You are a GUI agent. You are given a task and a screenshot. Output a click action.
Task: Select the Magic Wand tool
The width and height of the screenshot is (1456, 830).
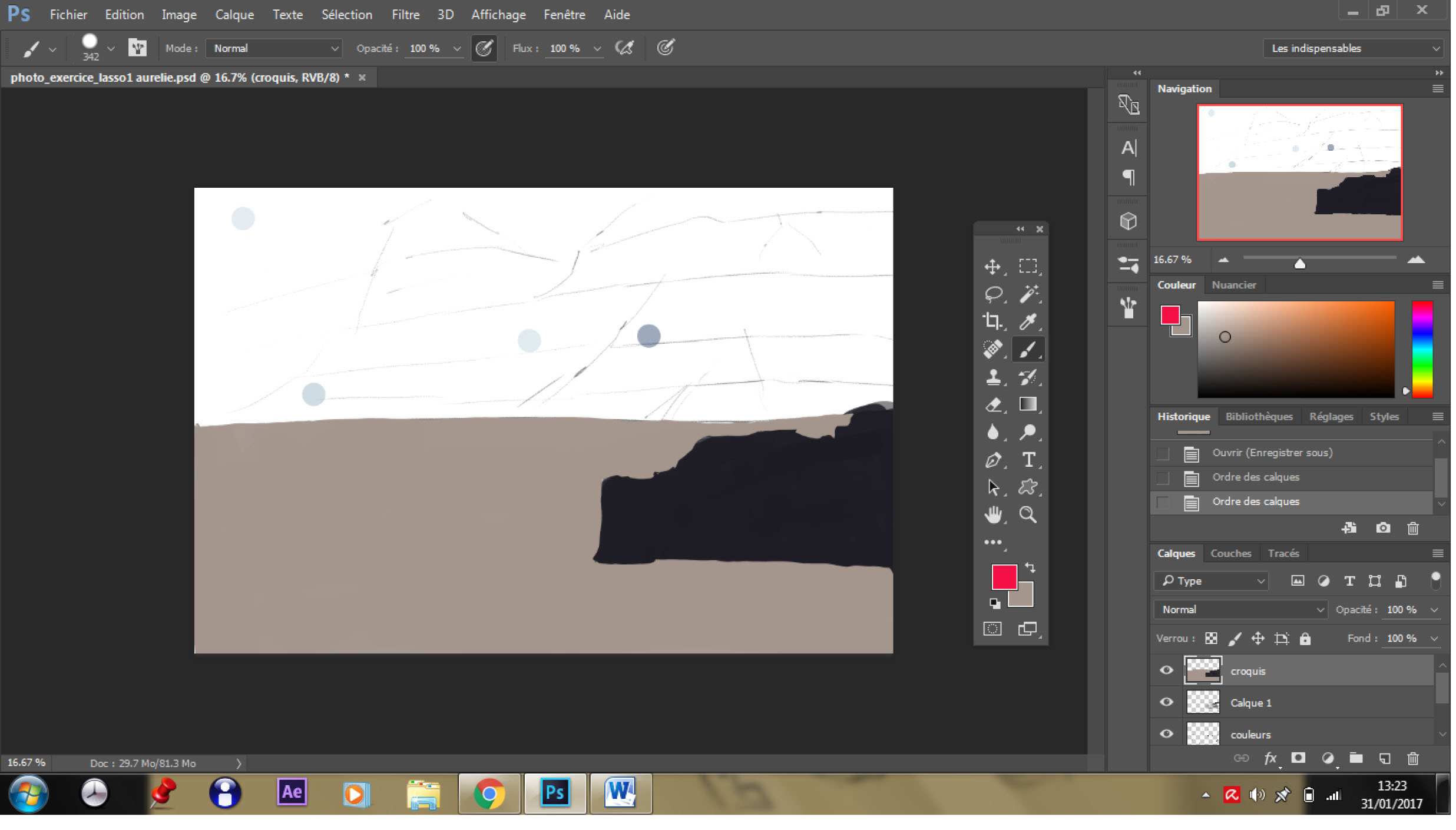point(1028,293)
